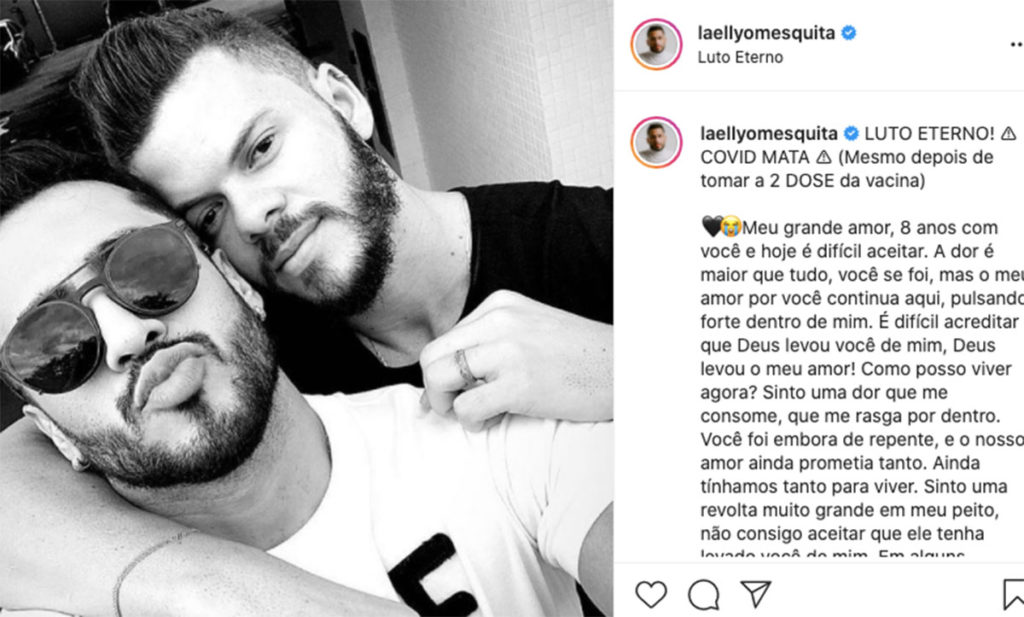Click the crying face emoji in the caption
1024x617 pixels.
pos(731,227)
